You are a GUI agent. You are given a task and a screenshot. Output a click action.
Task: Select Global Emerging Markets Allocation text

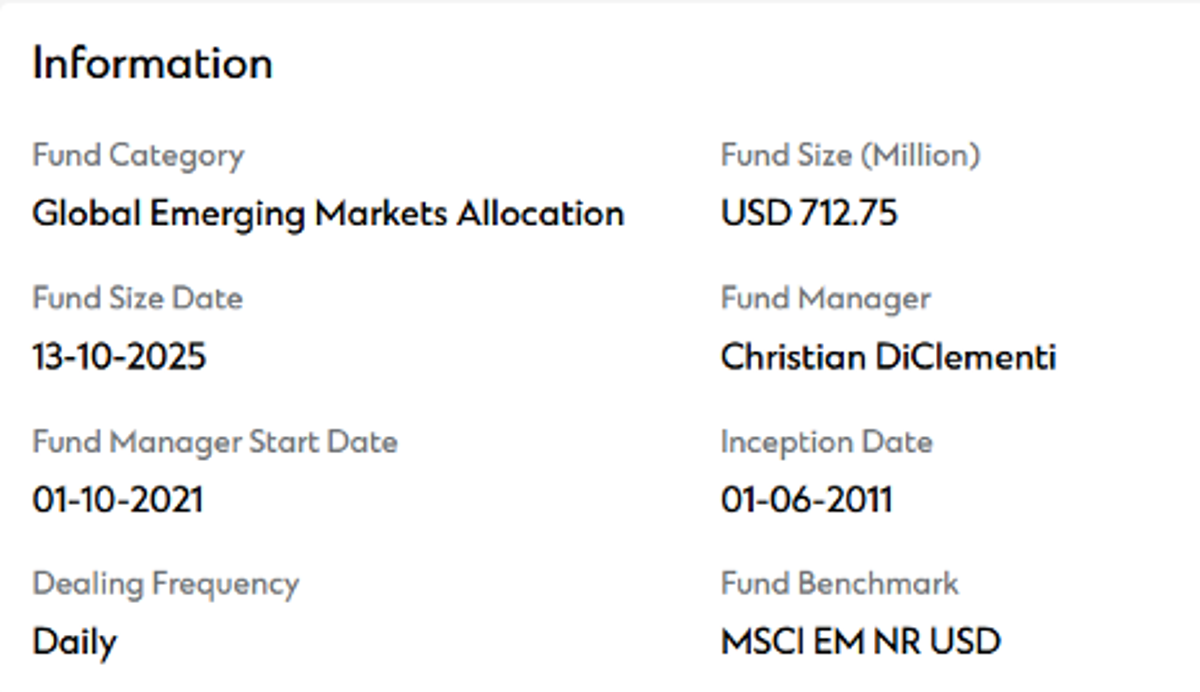328,213
